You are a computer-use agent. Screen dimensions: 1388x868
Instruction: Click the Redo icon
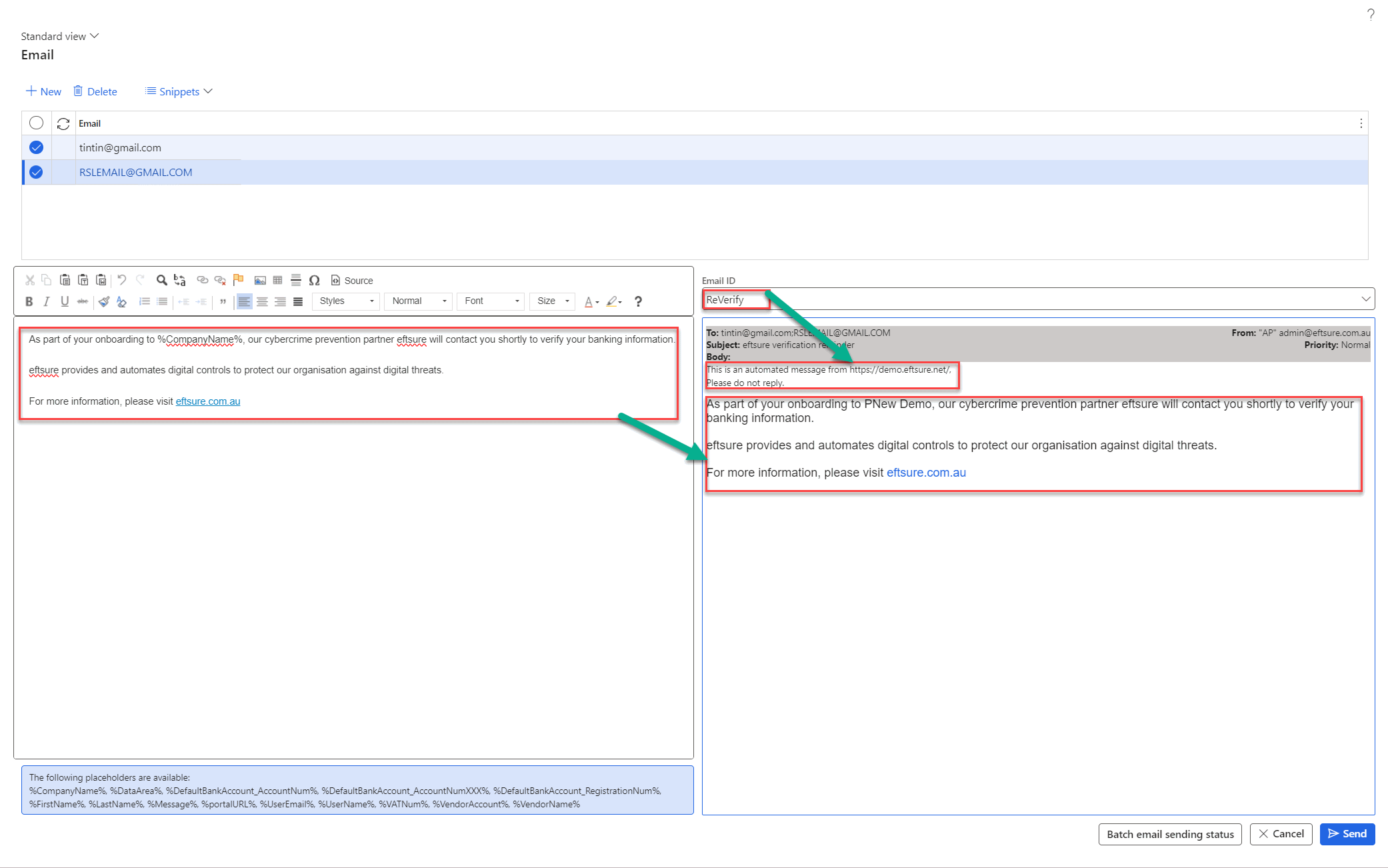pyautogui.click(x=140, y=280)
